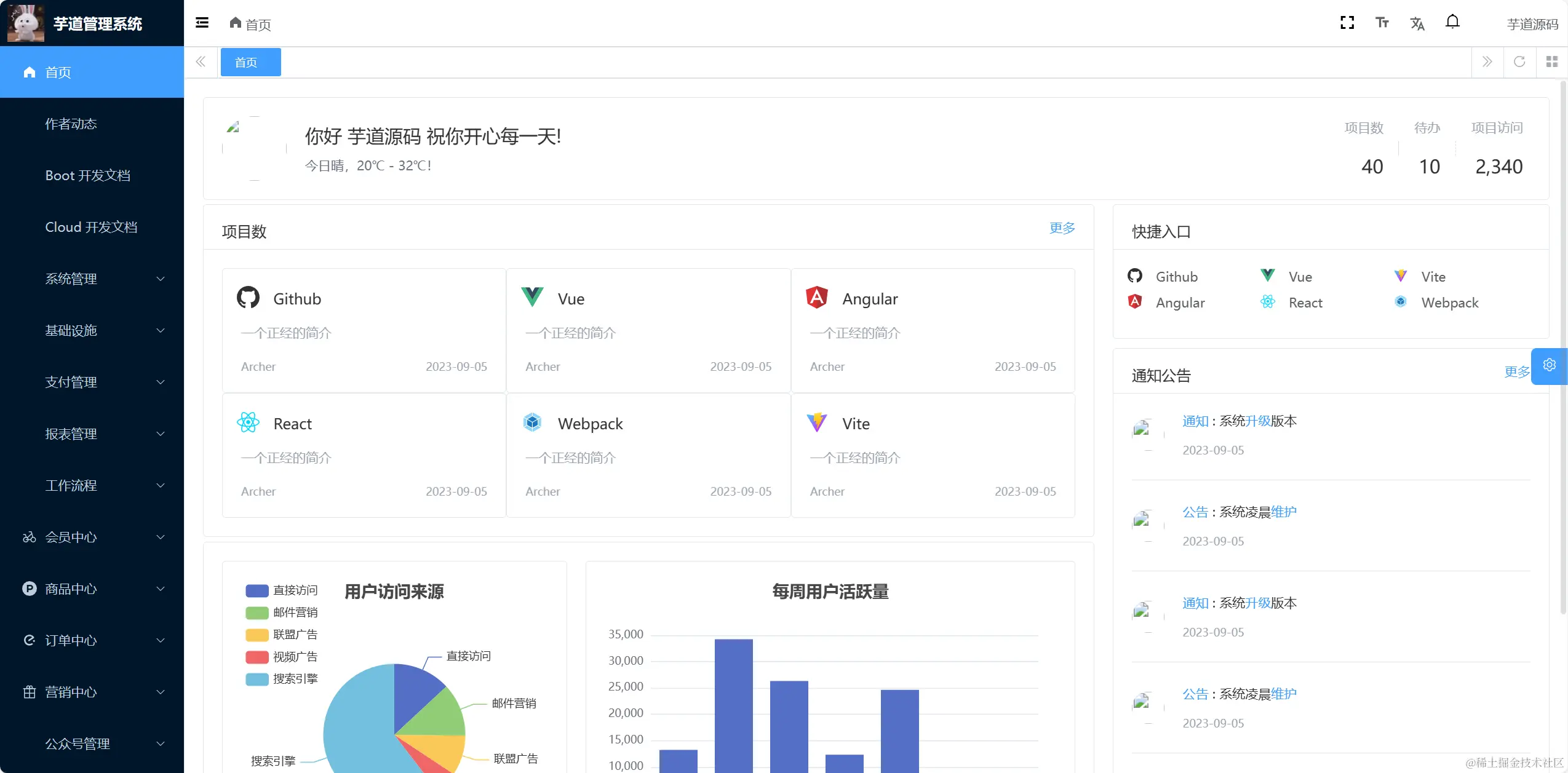Click 更多 link in 通知公告 panel
Screen dimensions: 1568x773
point(1516,371)
